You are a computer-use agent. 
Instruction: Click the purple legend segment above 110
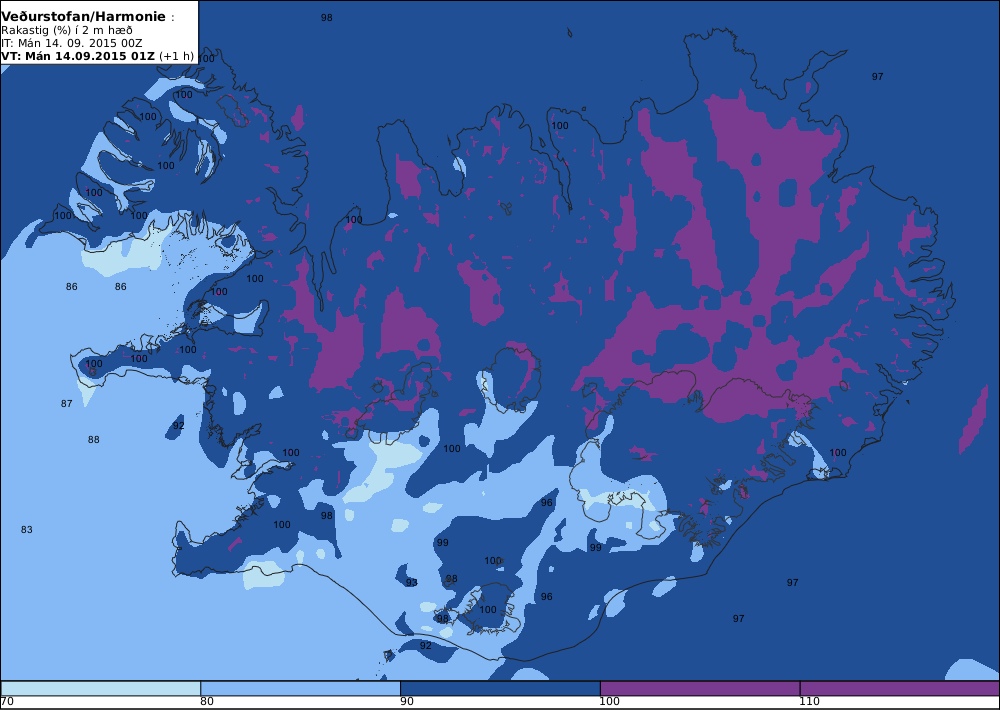900,688
